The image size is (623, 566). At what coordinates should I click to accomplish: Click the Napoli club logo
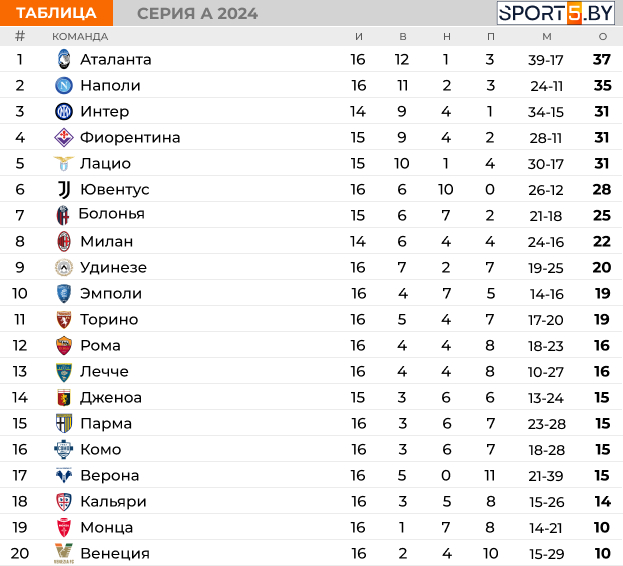coord(64,85)
